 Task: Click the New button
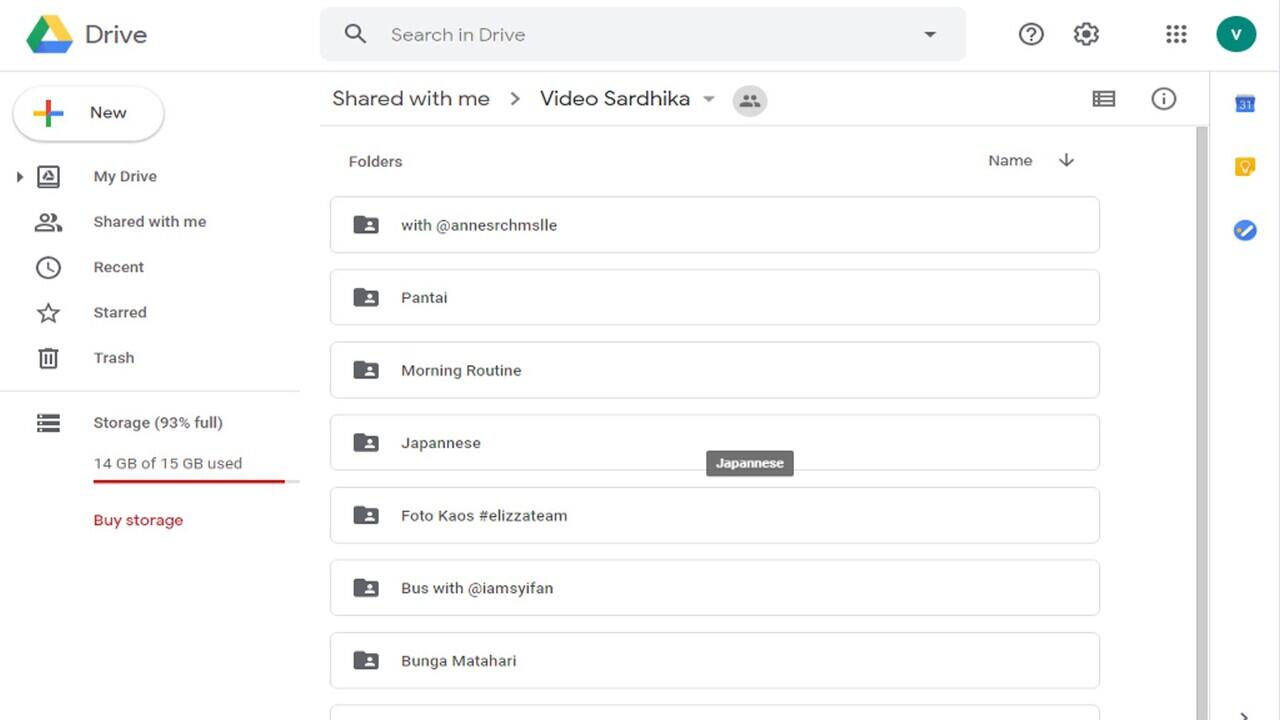(x=88, y=113)
